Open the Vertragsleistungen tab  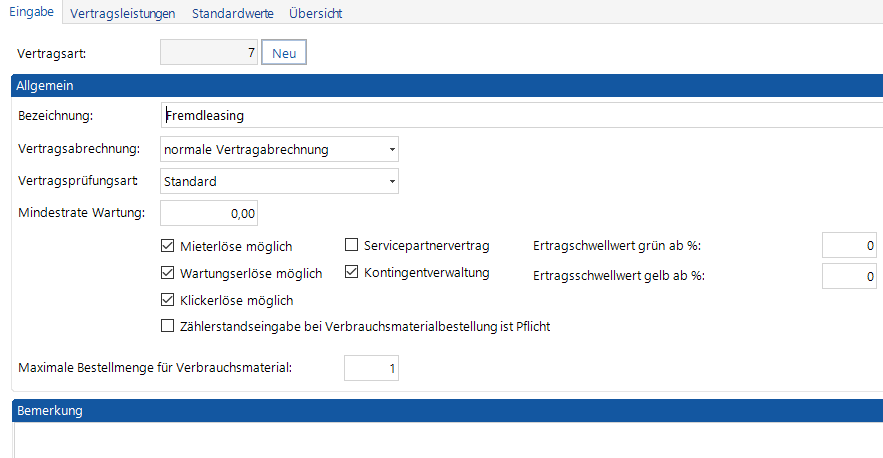click(x=123, y=13)
